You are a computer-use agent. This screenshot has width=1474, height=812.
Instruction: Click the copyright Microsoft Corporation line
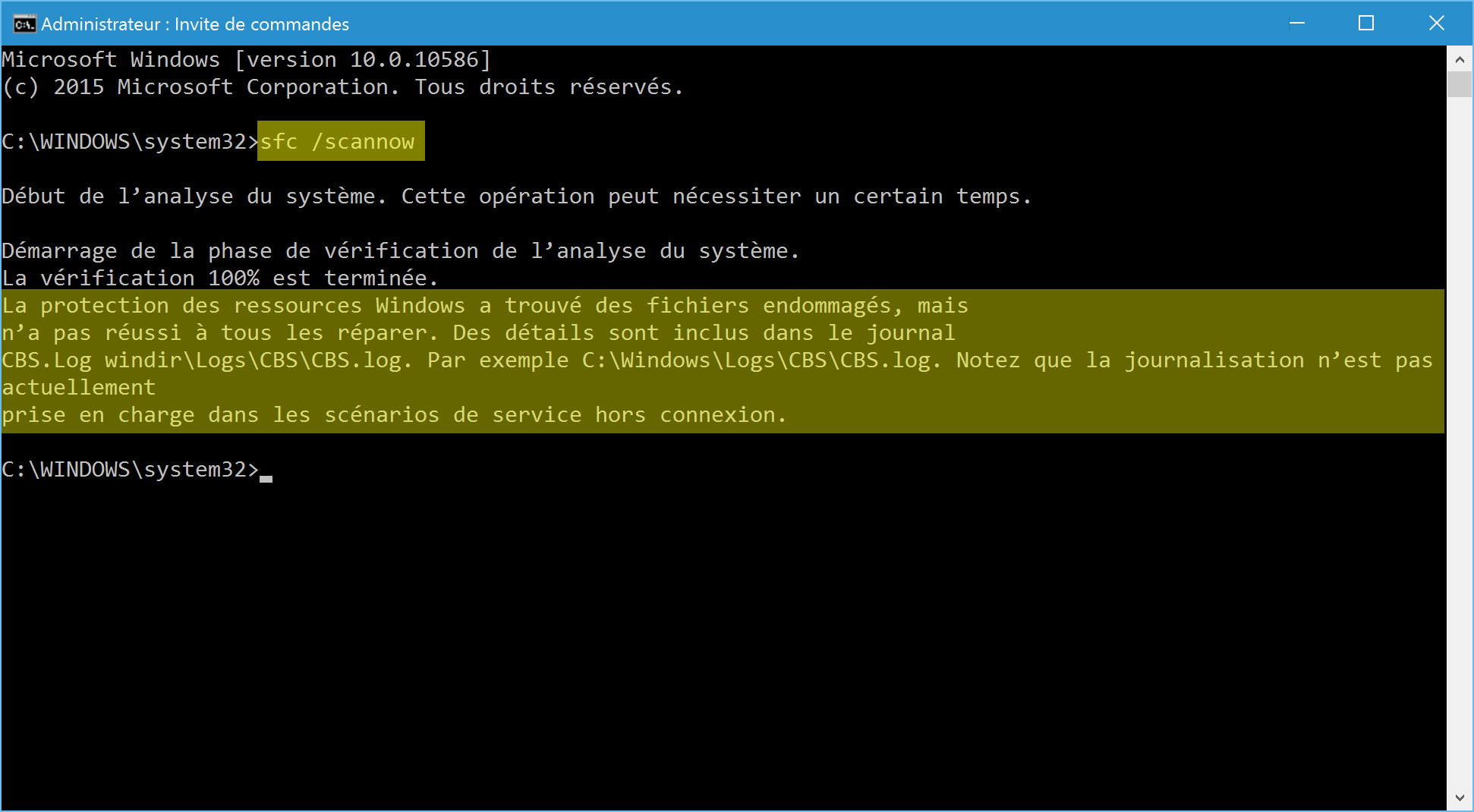click(x=342, y=87)
